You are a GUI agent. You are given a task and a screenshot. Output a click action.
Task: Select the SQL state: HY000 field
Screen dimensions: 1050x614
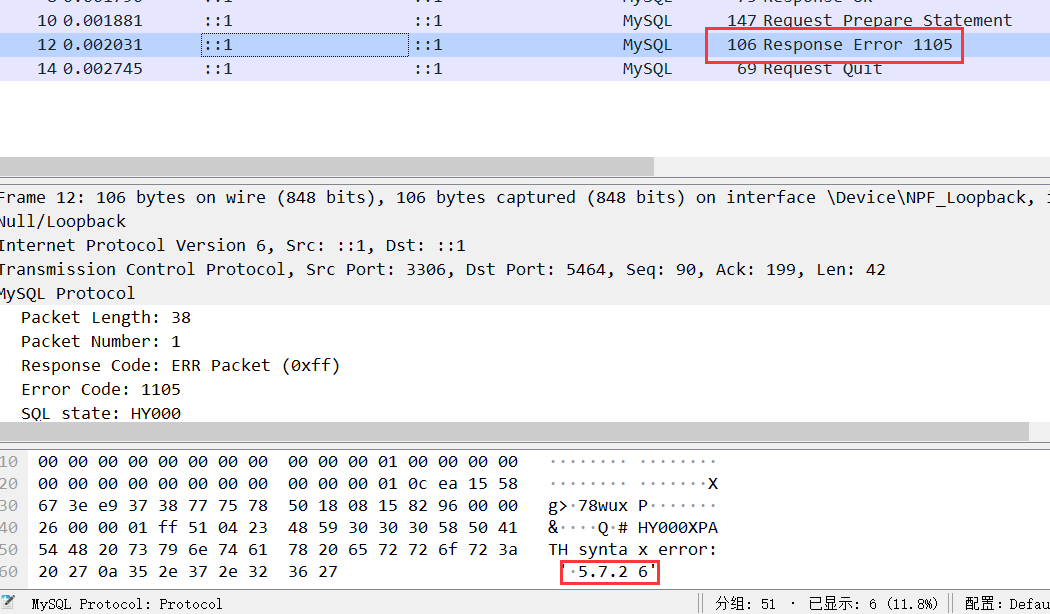pos(101,414)
